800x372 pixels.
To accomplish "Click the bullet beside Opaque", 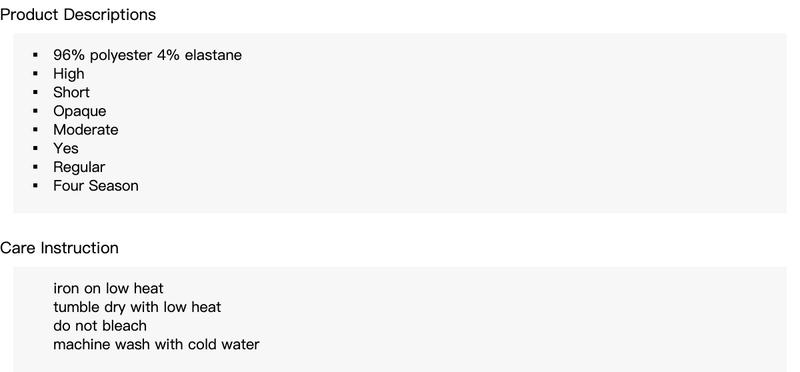I will (x=35, y=111).
